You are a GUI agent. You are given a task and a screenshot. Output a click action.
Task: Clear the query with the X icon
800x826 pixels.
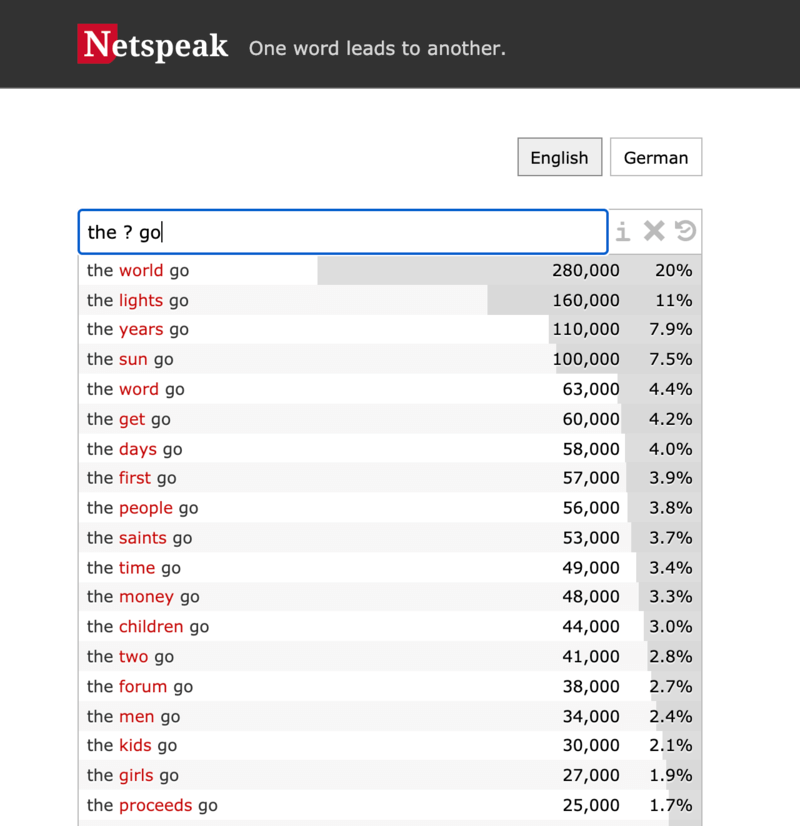pyautogui.click(x=654, y=232)
